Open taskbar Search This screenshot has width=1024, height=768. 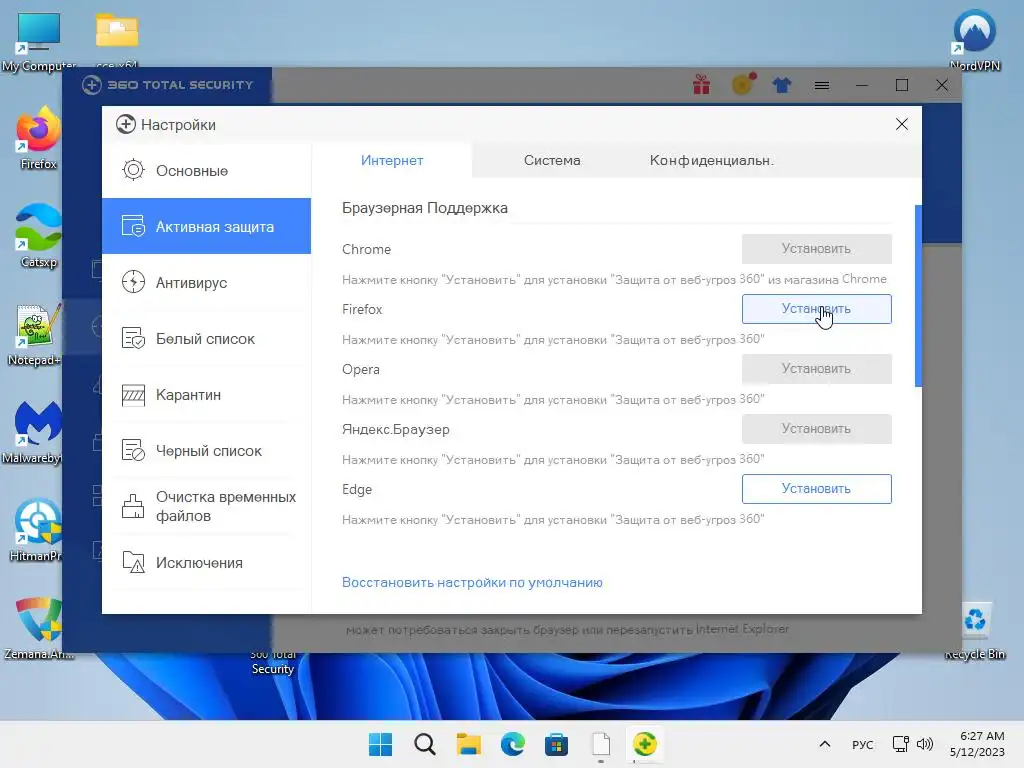(424, 744)
